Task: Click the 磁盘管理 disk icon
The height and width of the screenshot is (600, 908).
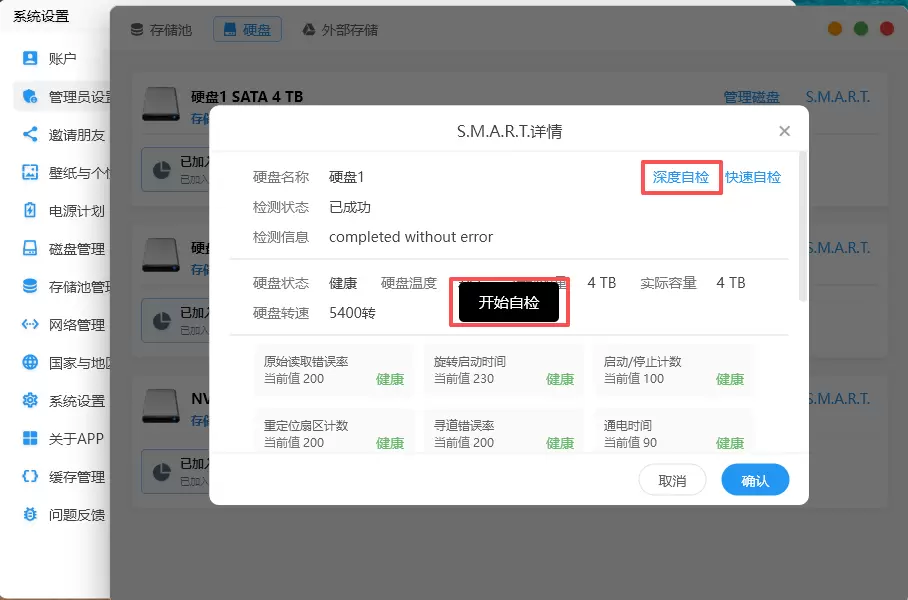Action: pos(30,249)
